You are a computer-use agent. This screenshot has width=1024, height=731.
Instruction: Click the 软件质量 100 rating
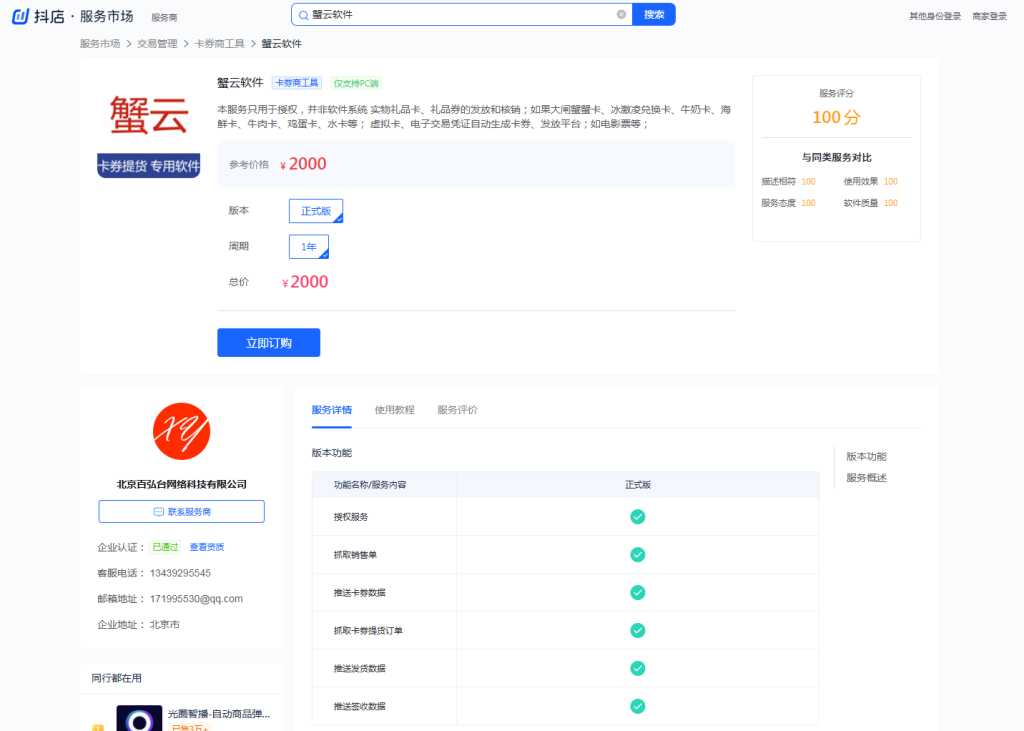pos(871,203)
